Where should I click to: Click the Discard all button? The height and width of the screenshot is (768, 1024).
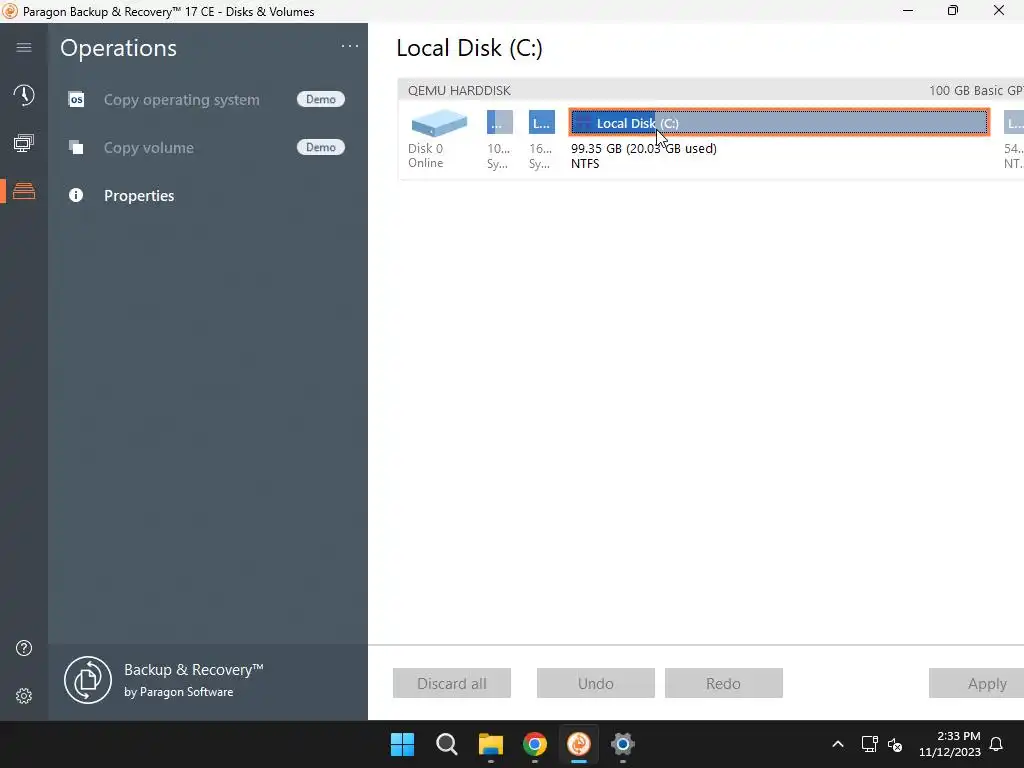click(x=452, y=683)
